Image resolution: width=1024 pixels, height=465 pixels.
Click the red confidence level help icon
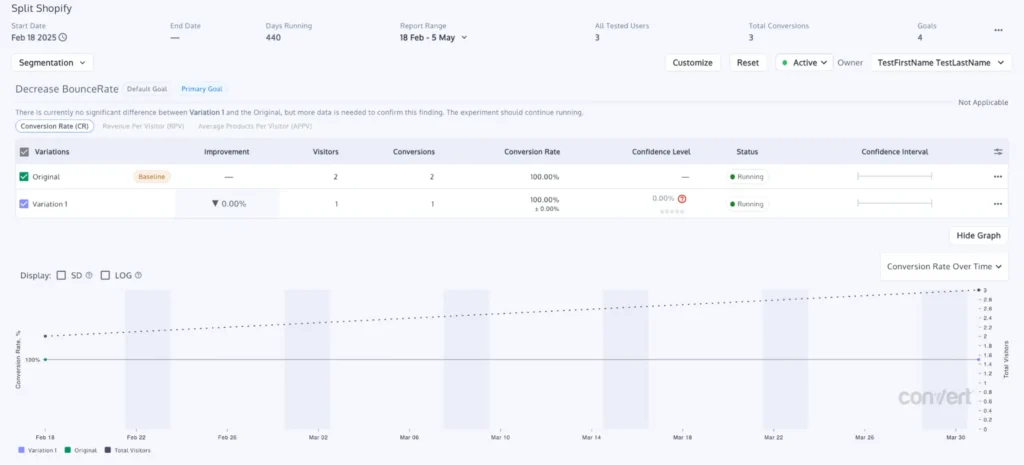point(682,199)
